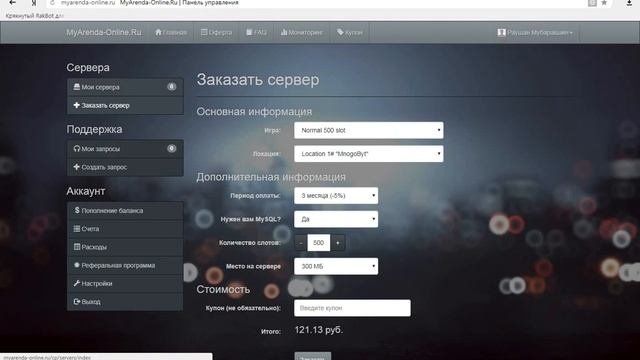Click the user avatar icon in navbar

(502, 32)
